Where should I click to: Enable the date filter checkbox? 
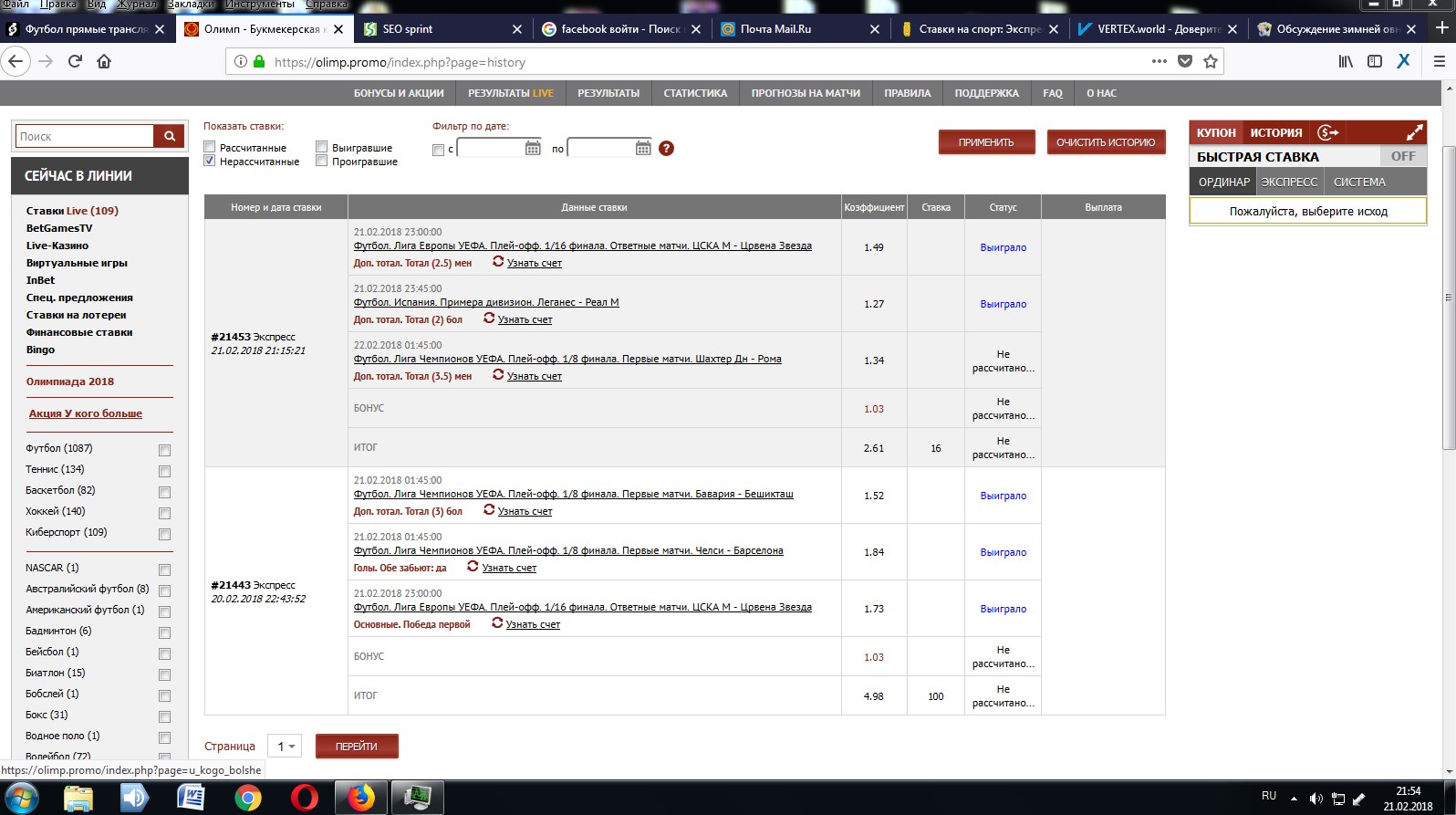point(439,150)
